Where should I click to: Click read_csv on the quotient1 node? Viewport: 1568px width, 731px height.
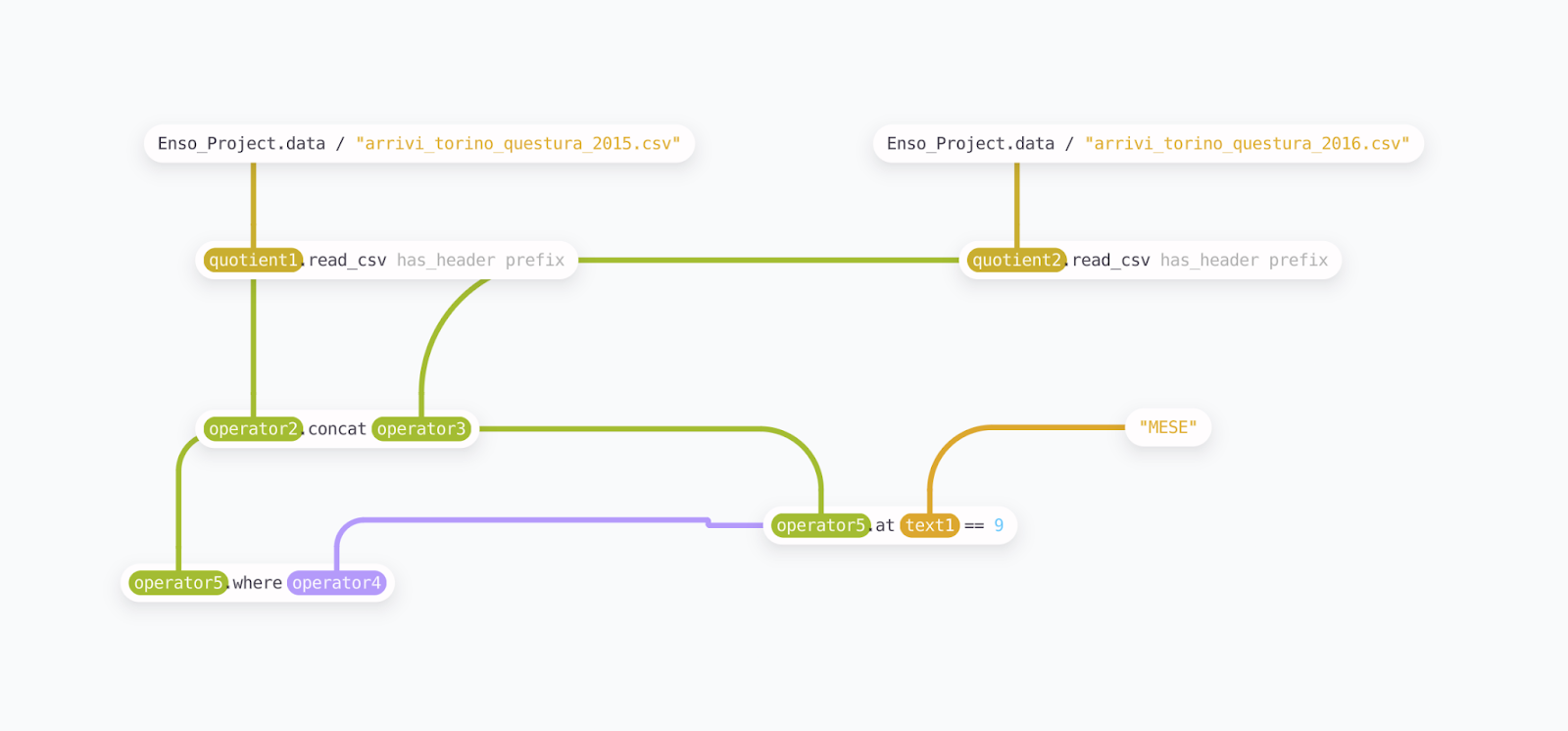[x=348, y=261]
